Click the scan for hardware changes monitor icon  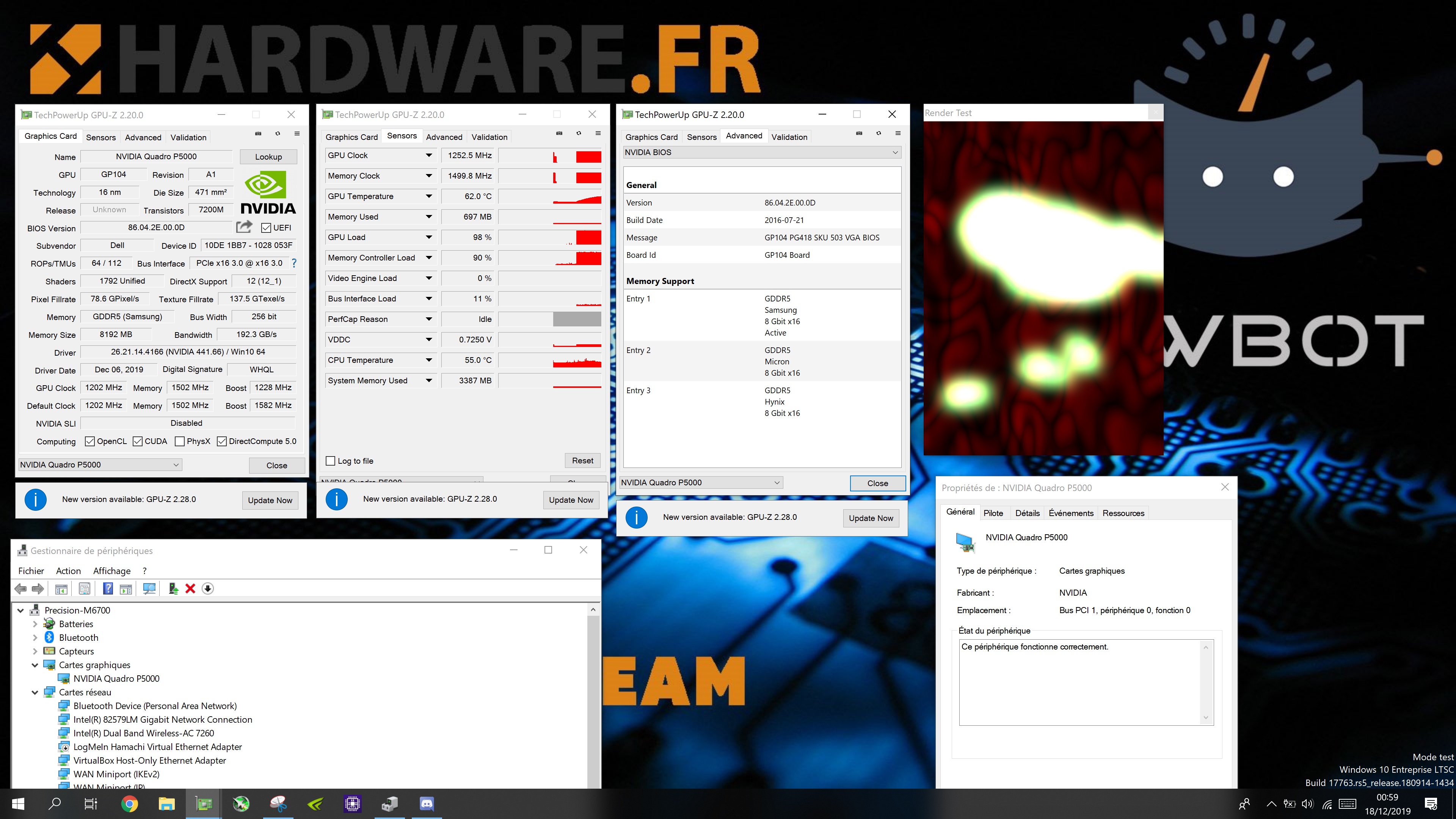(149, 588)
